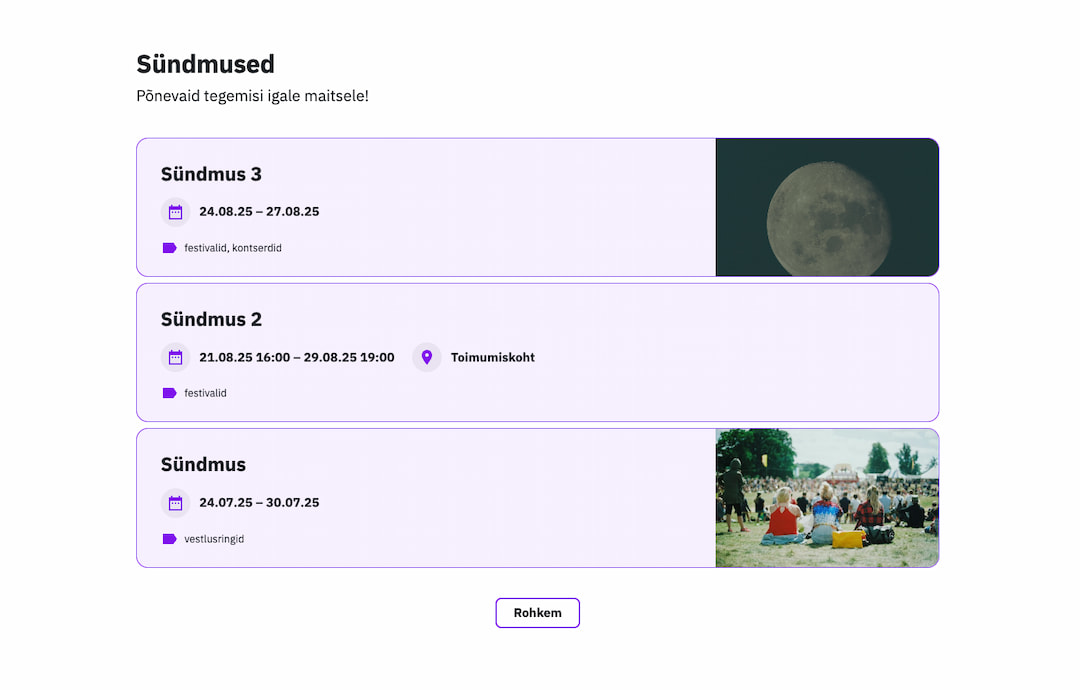The image size is (1080, 690).
Task: Click the location pin icon next to Toimumiskoht
Action: (x=427, y=357)
